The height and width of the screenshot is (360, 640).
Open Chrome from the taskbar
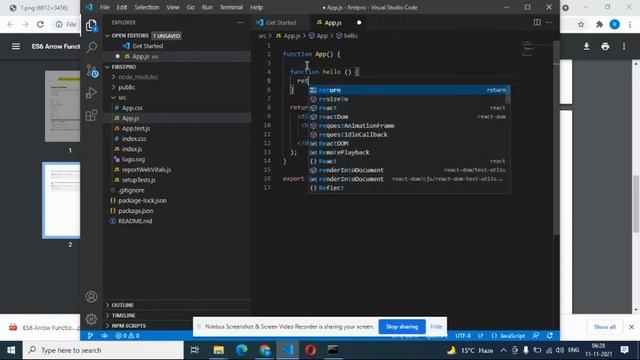pyautogui.click(x=264, y=350)
